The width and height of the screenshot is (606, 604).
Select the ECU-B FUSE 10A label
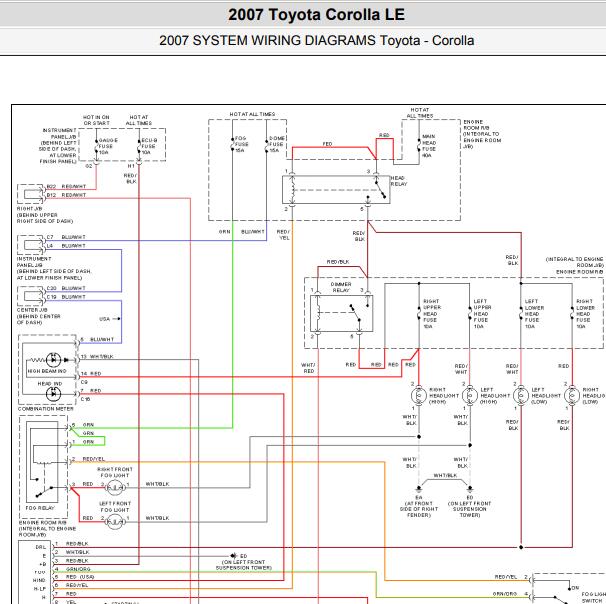click(149, 146)
